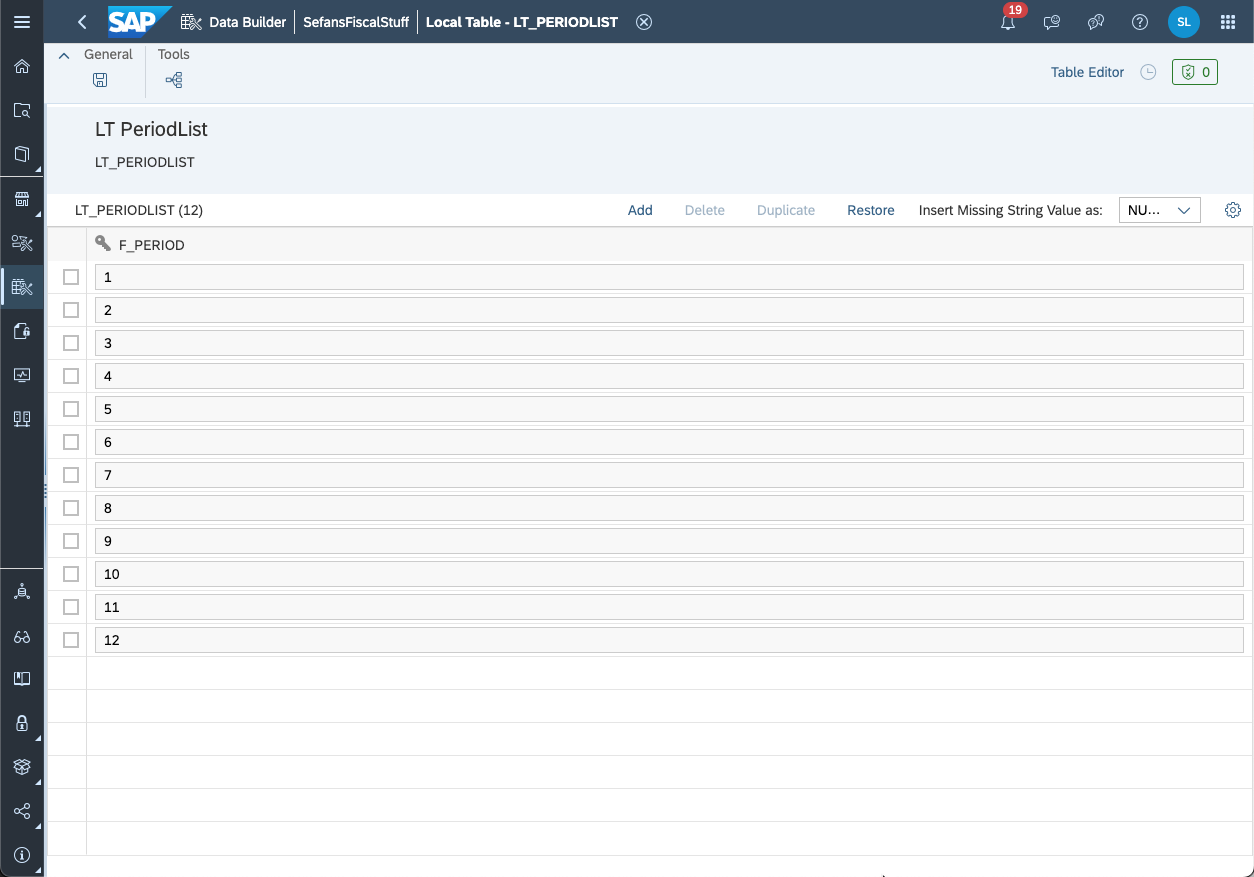Click the sidebar resize grip handle

click(46, 490)
